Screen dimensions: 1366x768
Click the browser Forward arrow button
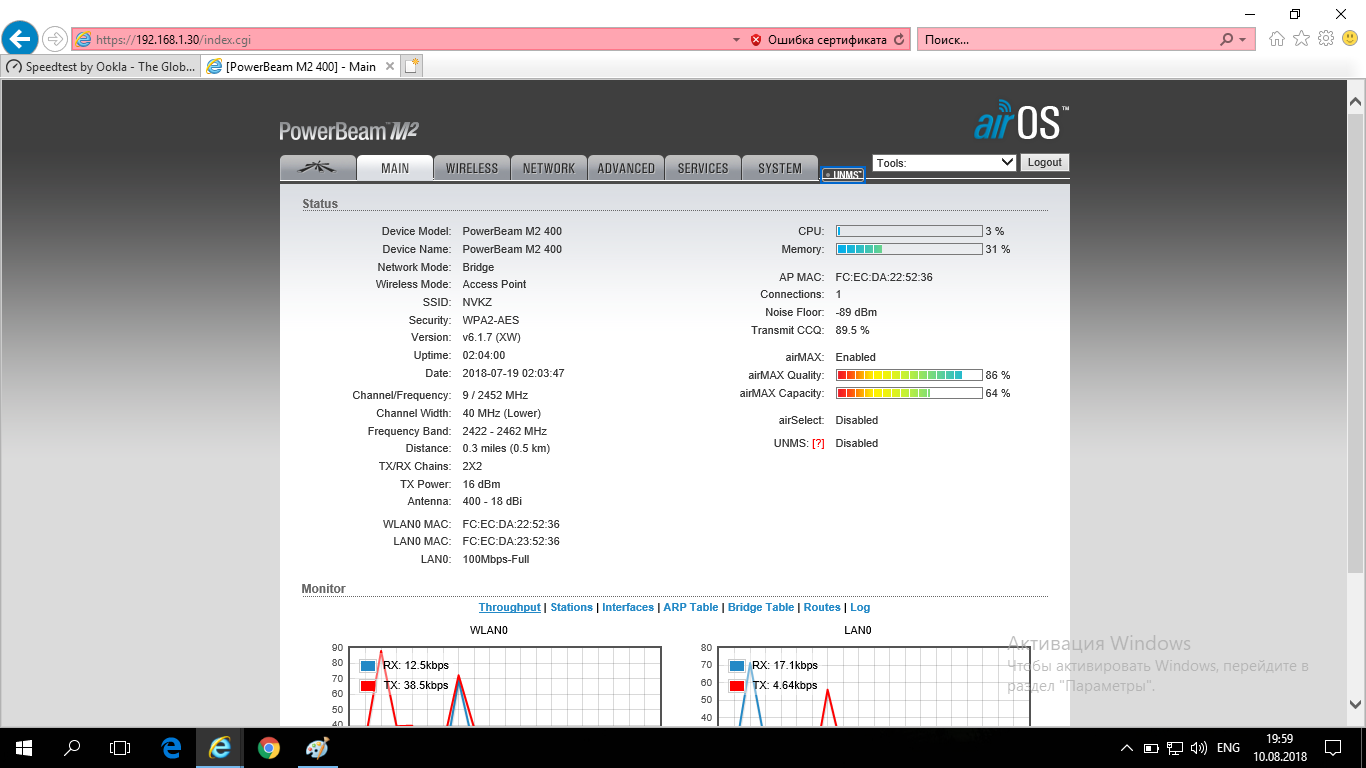click(55, 39)
